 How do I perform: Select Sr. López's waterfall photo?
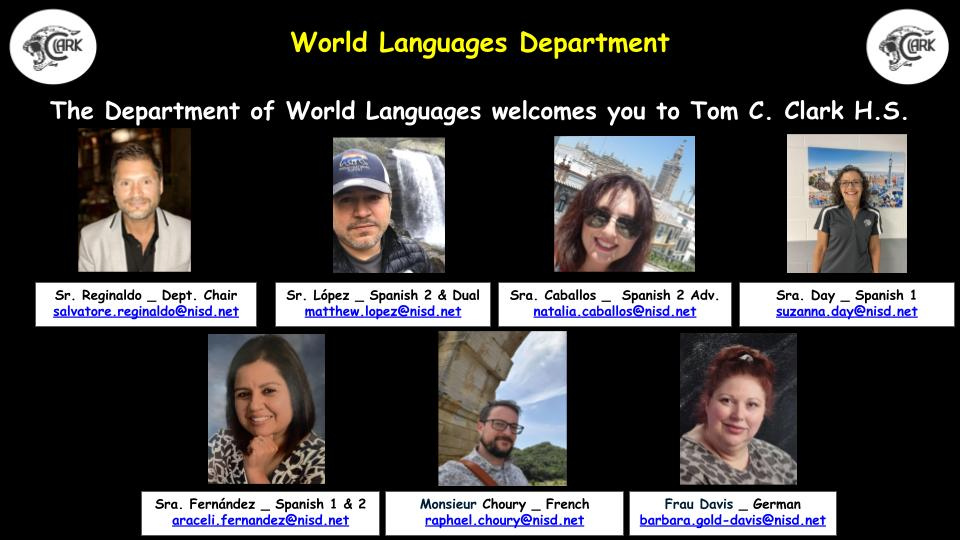pyautogui.click(x=389, y=205)
